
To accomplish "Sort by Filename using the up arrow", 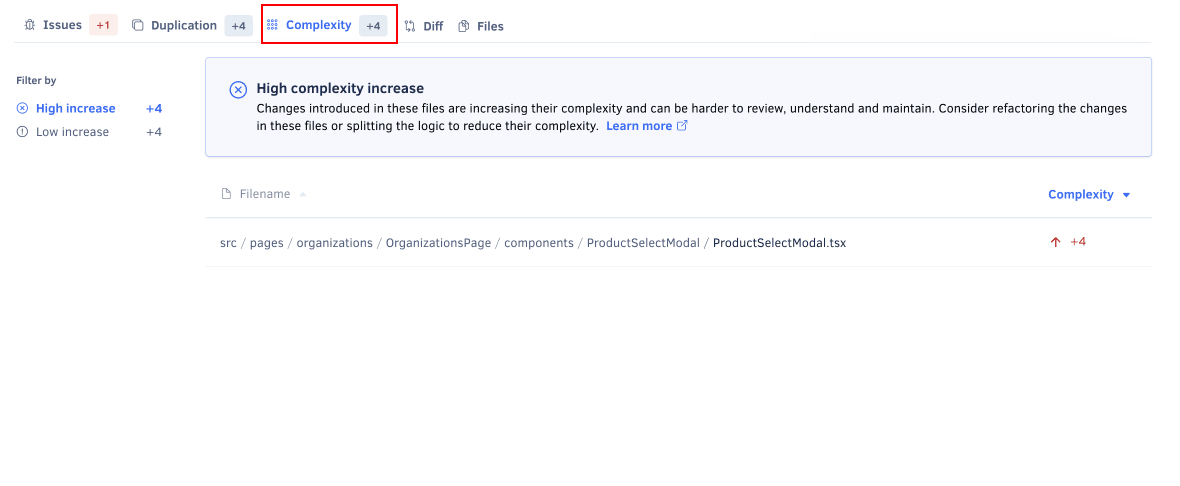I will pos(303,194).
